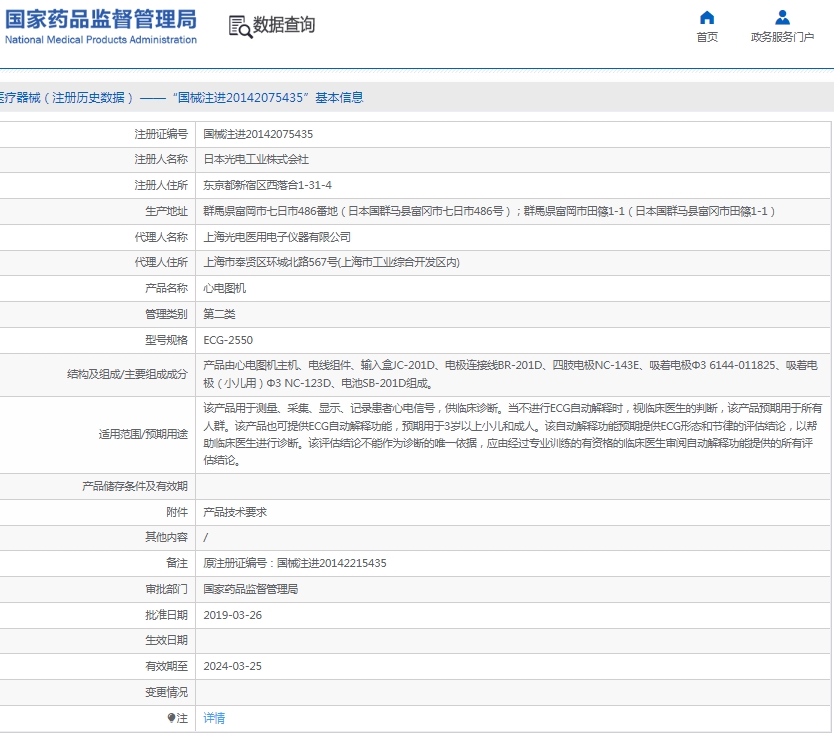Open the 详情 link
This screenshot has width=834, height=740.
[214, 718]
